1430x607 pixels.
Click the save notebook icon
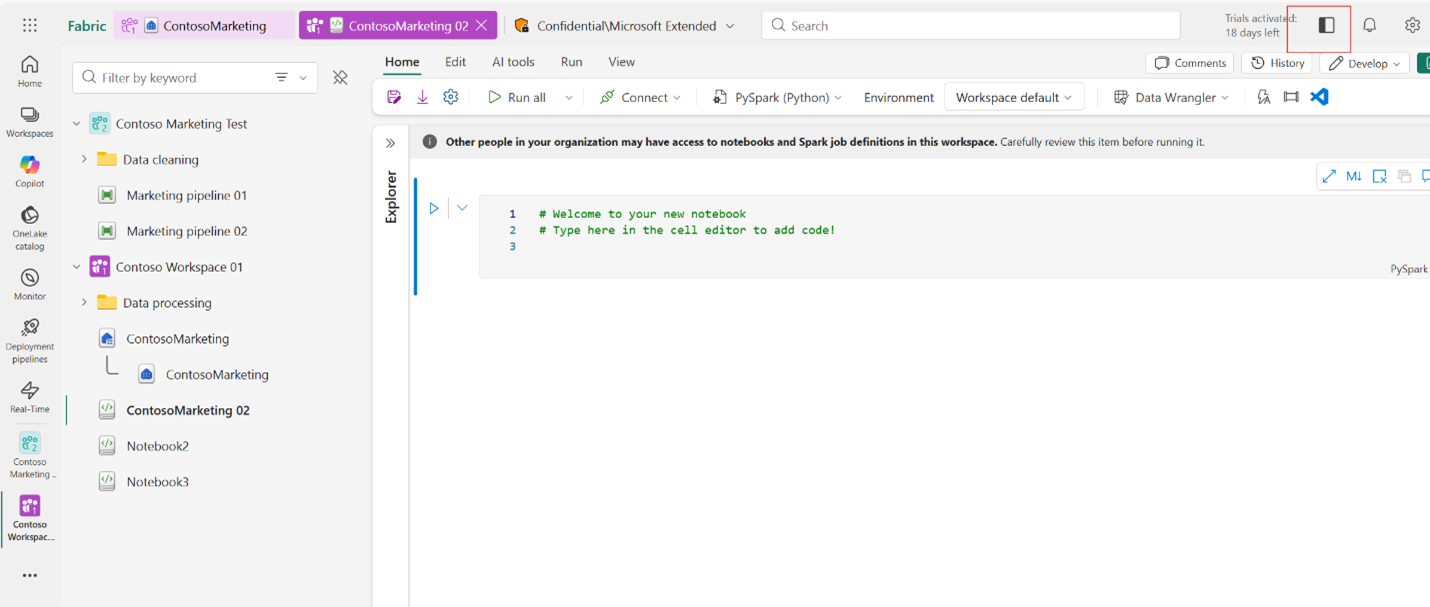pos(394,97)
